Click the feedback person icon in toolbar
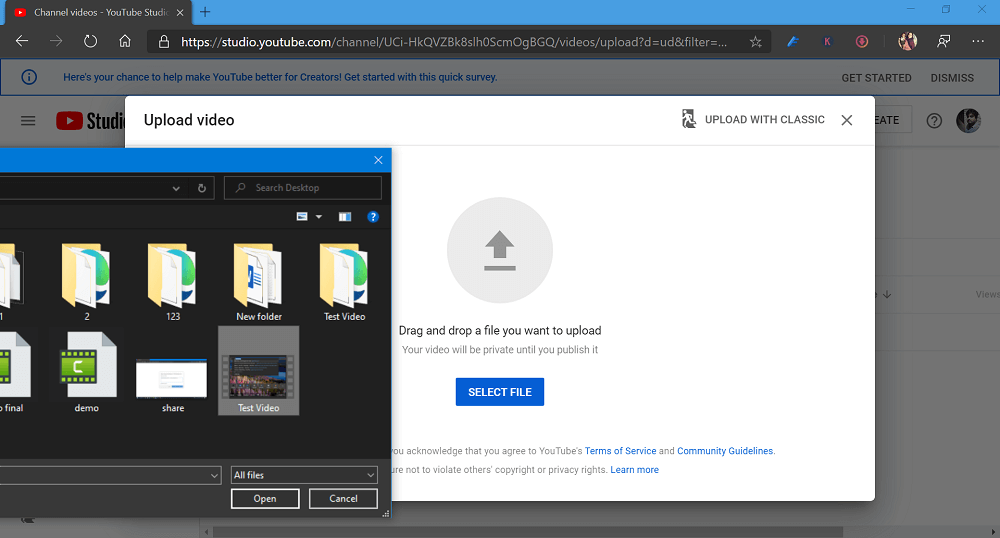The width and height of the screenshot is (1000, 538). (944, 41)
